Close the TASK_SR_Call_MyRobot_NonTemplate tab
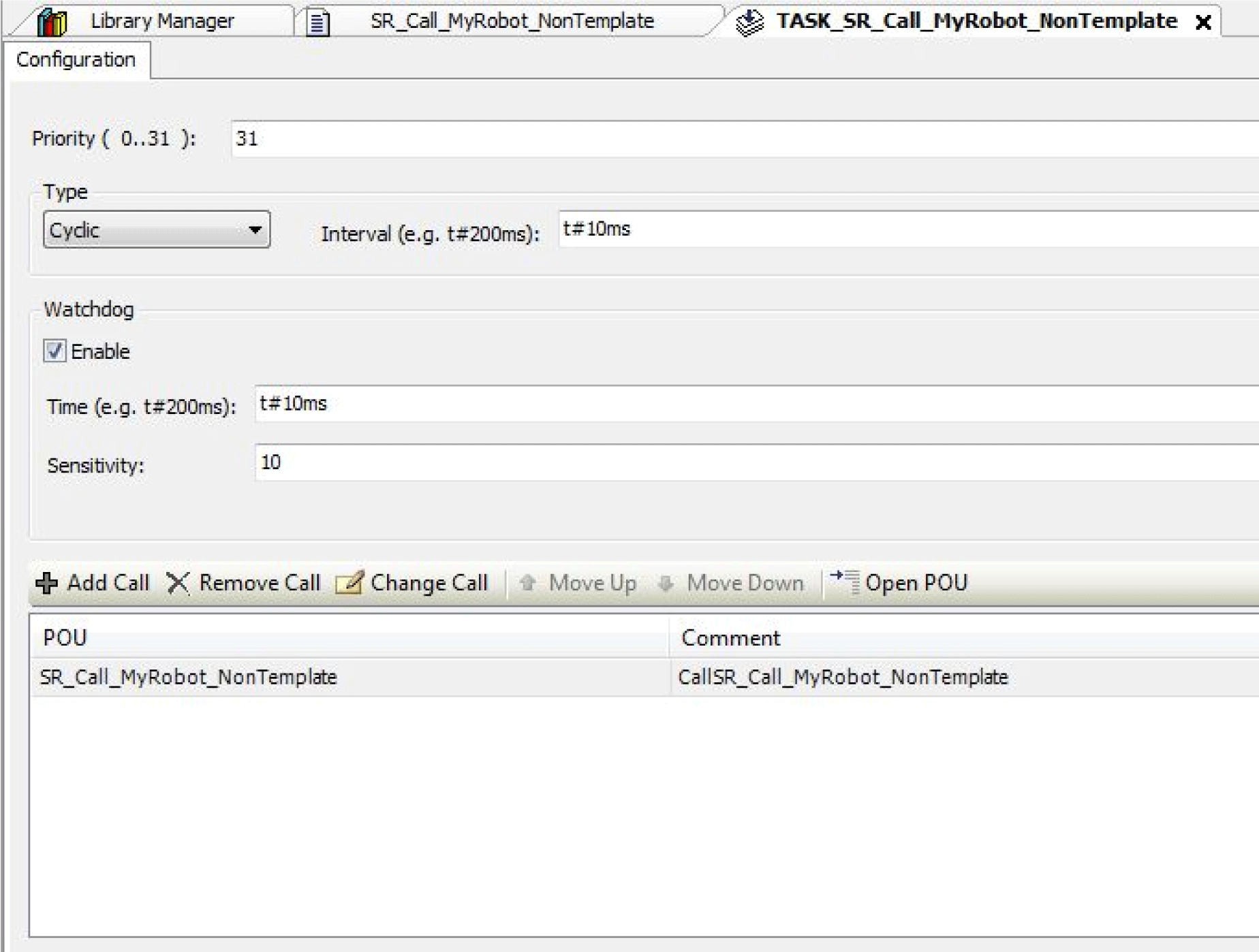Image resolution: width=1259 pixels, height=952 pixels. (1203, 22)
